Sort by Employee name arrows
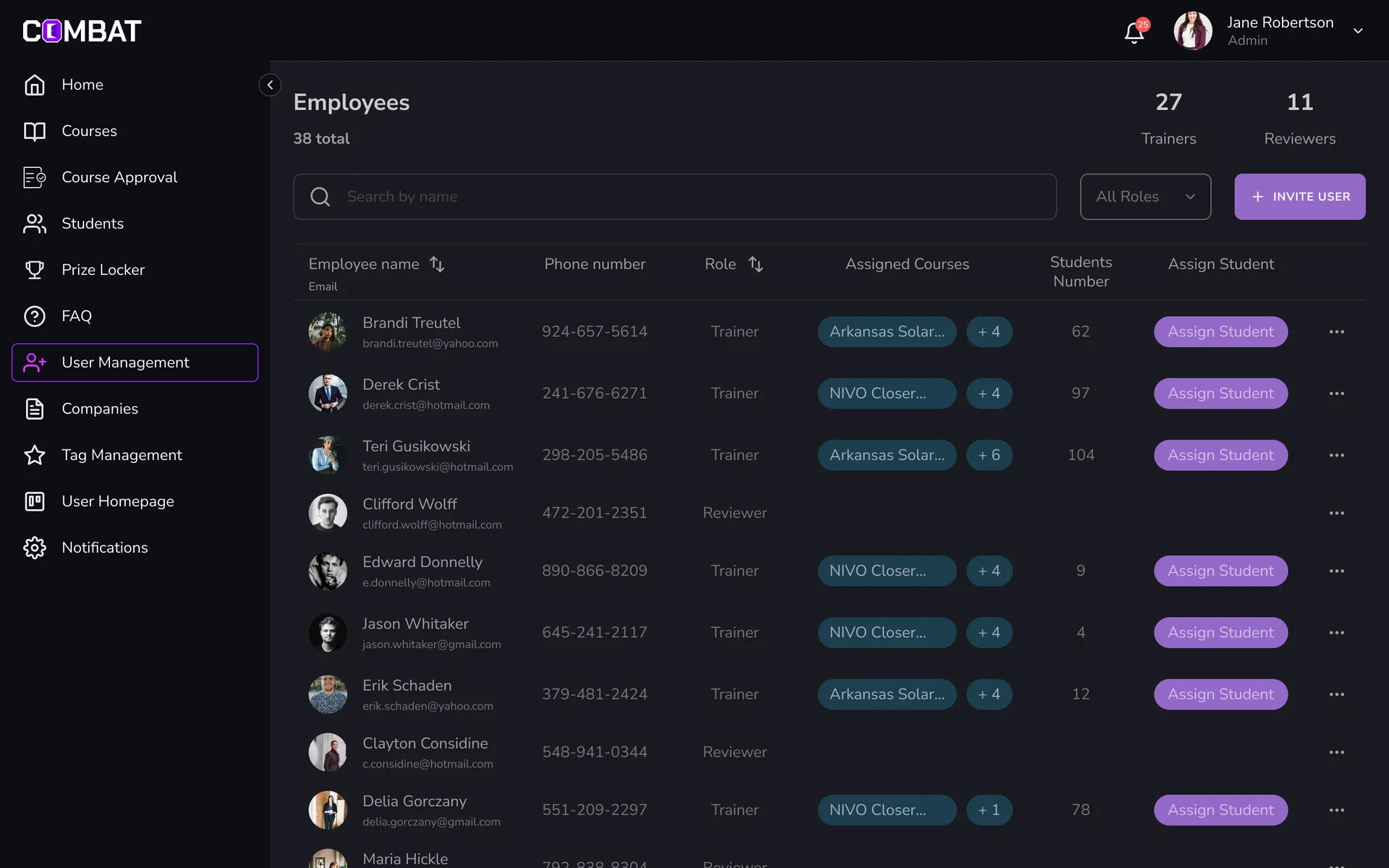1389x868 pixels. click(x=437, y=264)
